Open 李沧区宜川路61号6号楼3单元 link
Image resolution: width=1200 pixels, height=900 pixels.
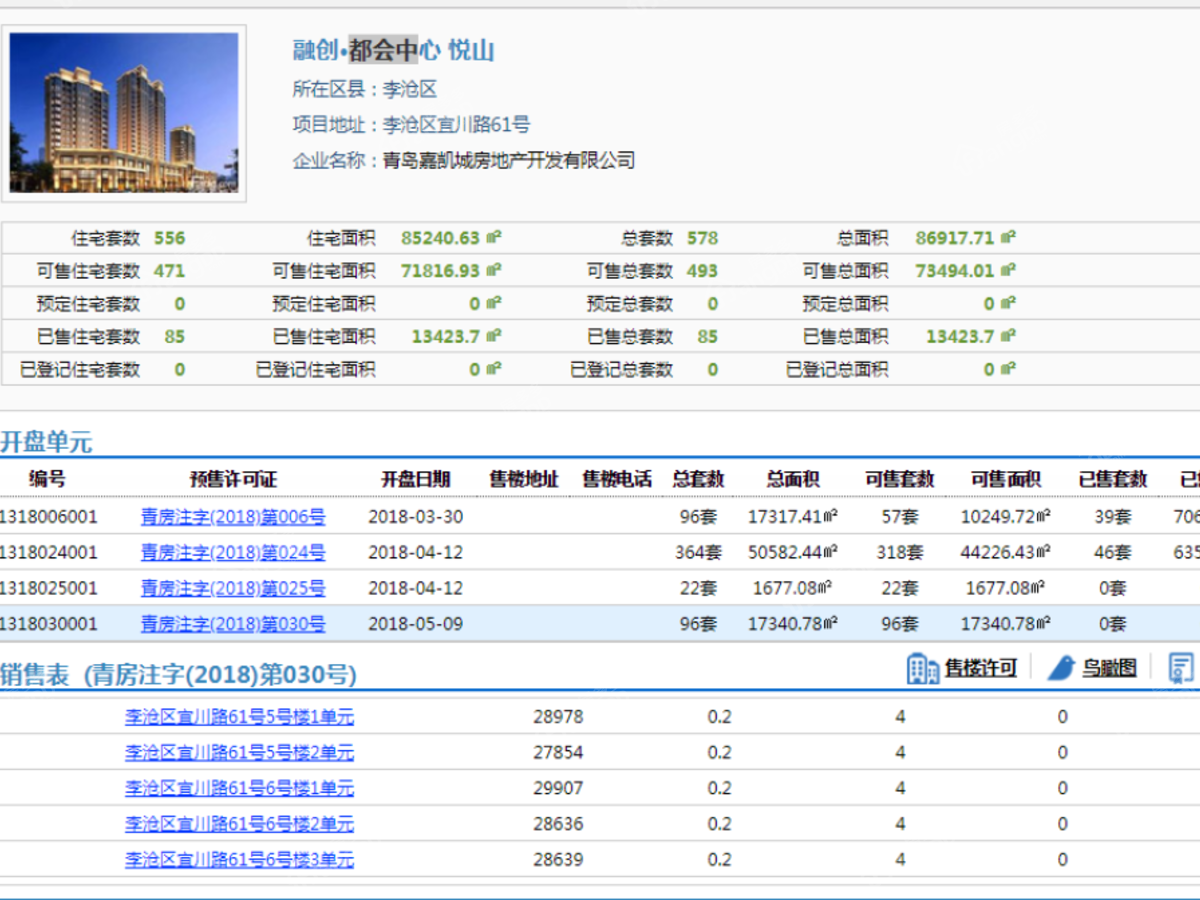(x=239, y=859)
